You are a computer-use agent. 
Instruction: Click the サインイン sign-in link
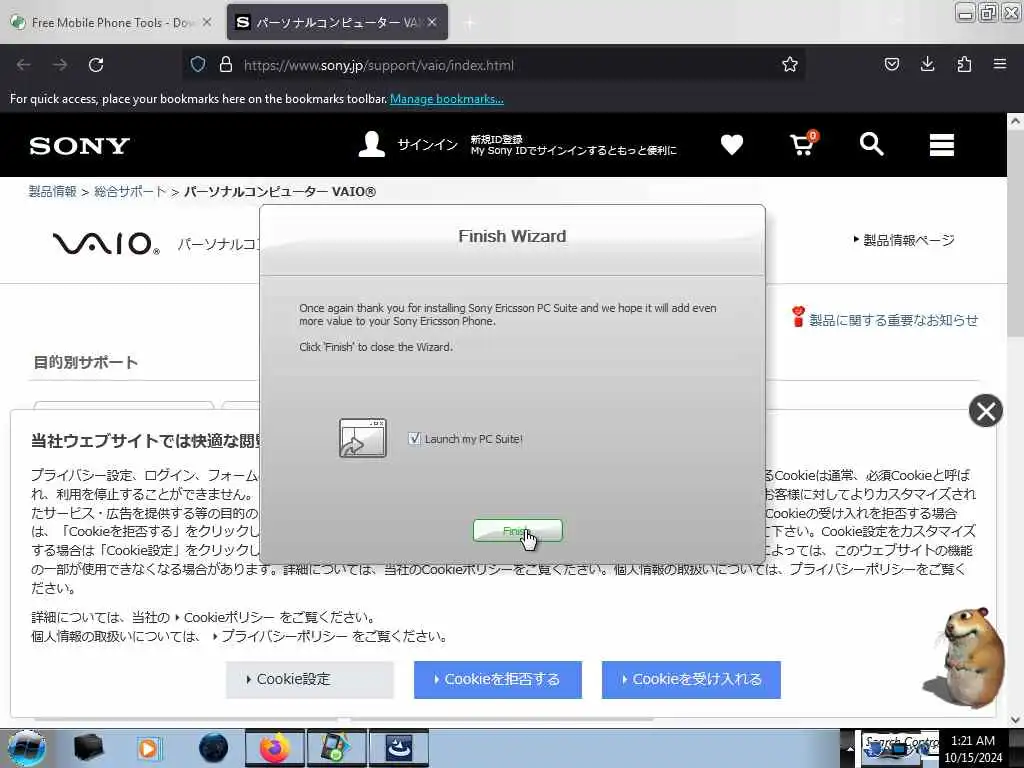(428, 144)
